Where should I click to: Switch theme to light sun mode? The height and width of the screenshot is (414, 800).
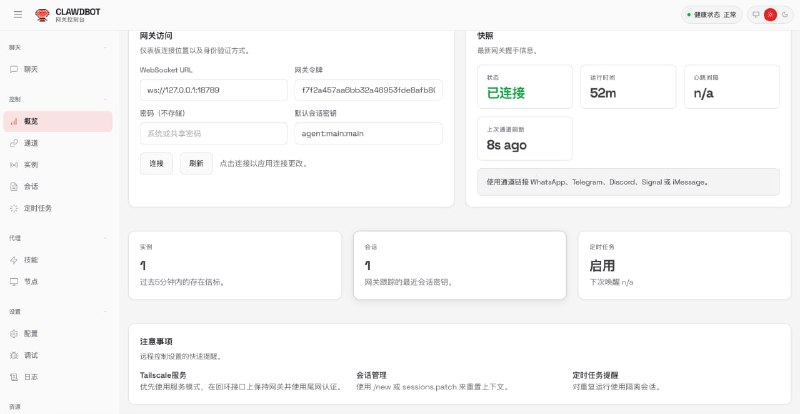[770, 15]
